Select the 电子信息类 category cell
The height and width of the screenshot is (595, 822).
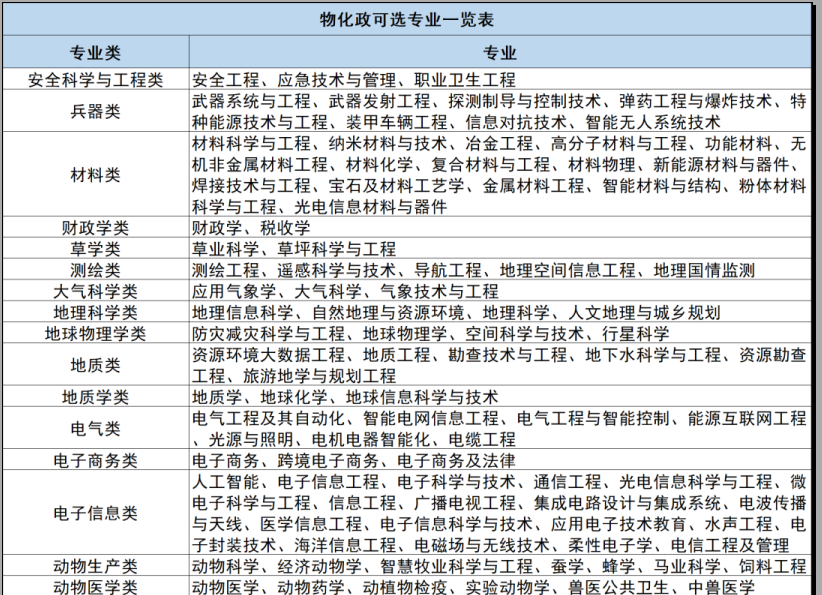tap(96, 513)
